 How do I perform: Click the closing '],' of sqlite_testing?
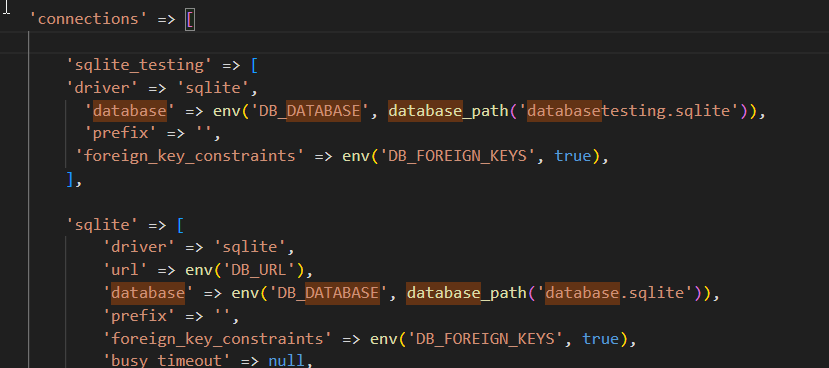74,179
